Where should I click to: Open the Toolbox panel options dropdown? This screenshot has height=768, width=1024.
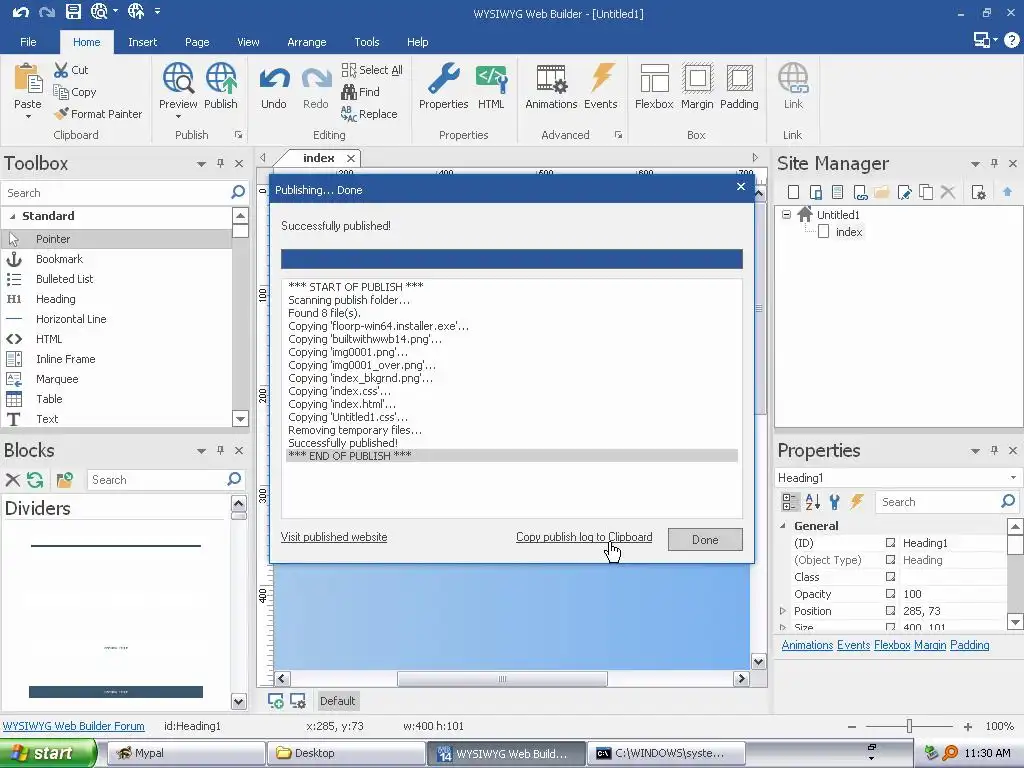coord(201,164)
